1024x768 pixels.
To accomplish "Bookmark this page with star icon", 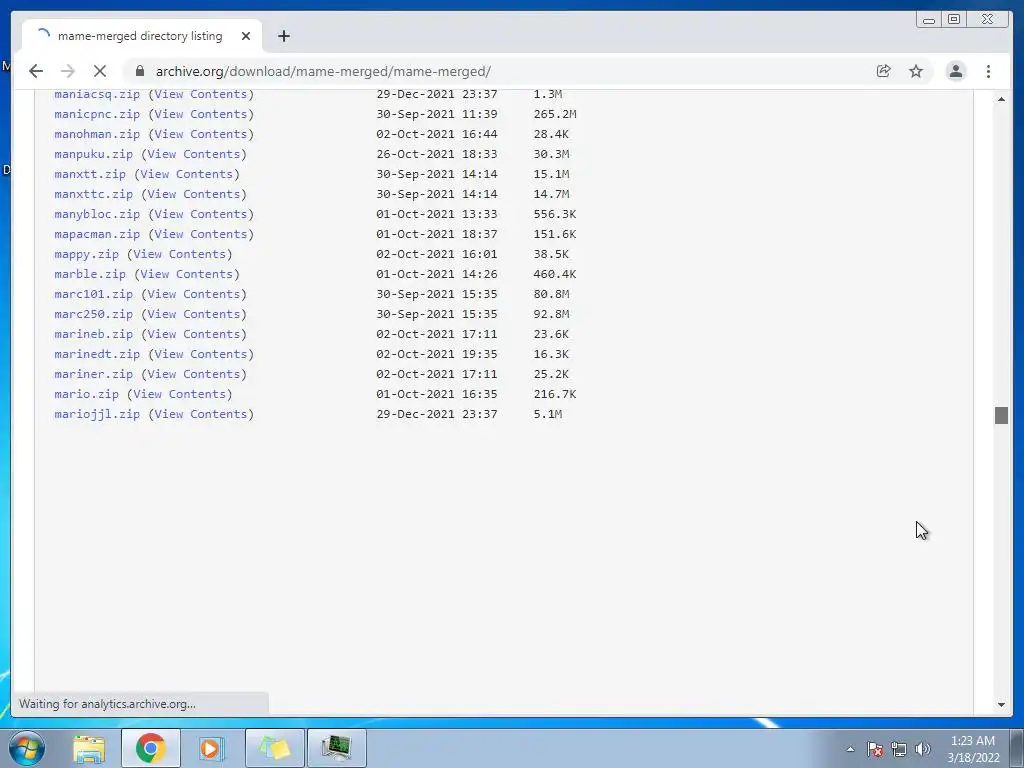I will pos(916,71).
